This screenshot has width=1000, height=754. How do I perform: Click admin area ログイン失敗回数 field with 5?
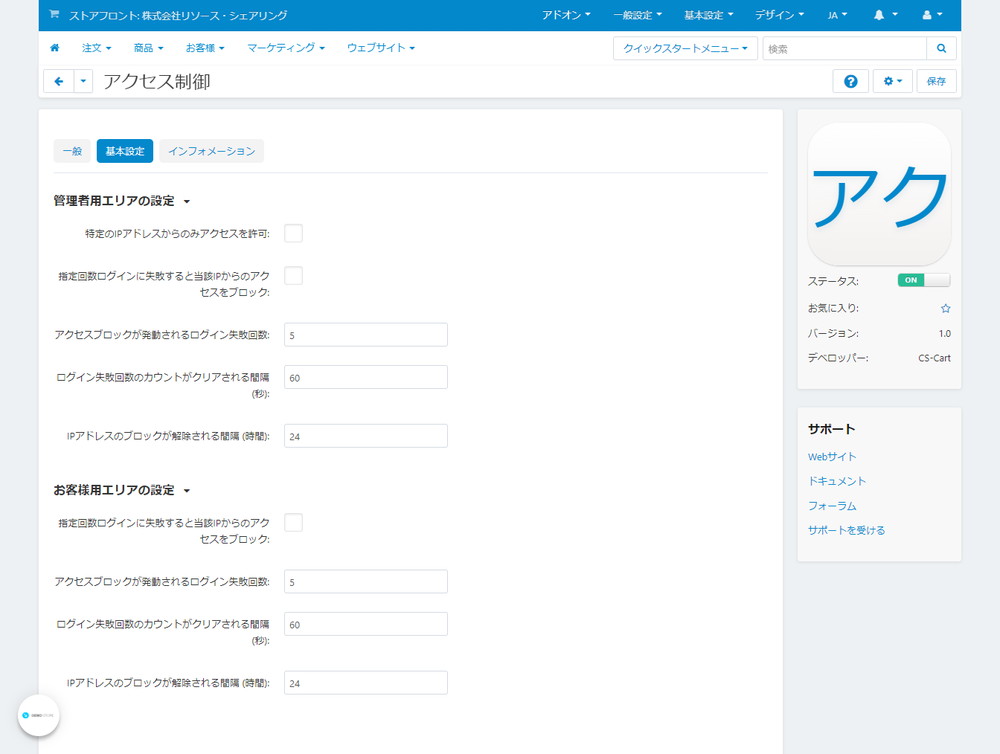(365, 335)
